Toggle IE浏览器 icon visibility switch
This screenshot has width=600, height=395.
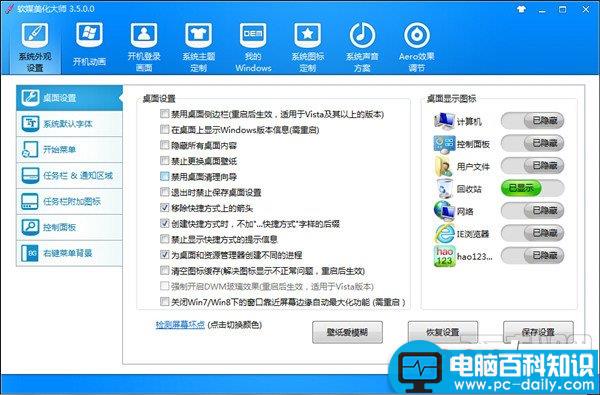click(532, 233)
